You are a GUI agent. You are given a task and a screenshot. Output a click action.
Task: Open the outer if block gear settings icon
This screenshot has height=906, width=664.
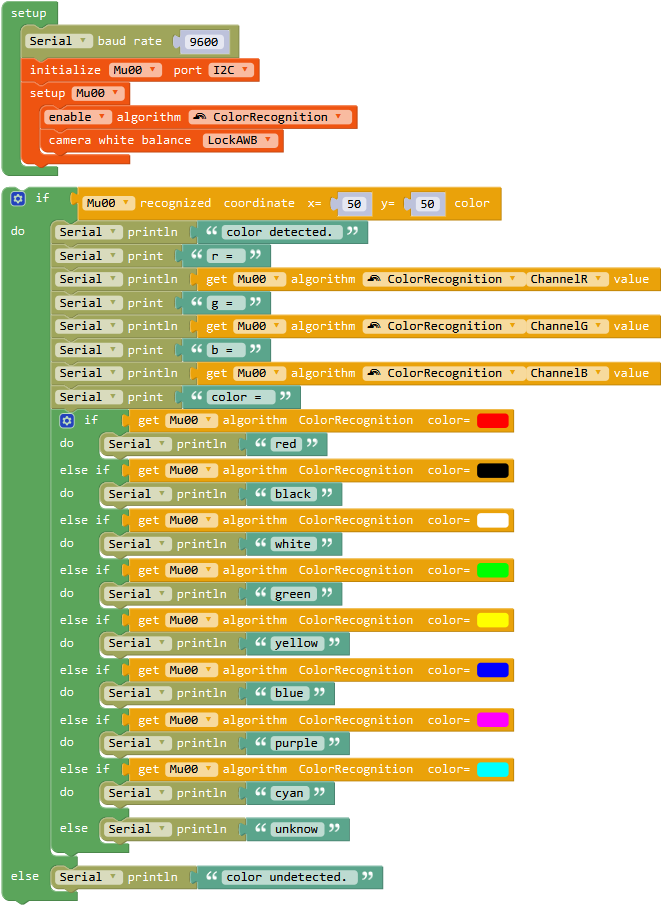18,199
